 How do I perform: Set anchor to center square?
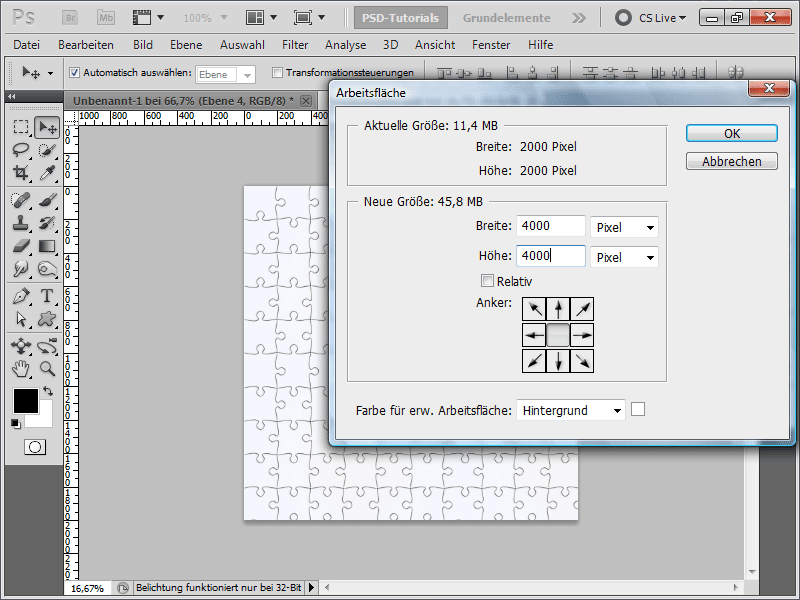[x=558, y=335]
